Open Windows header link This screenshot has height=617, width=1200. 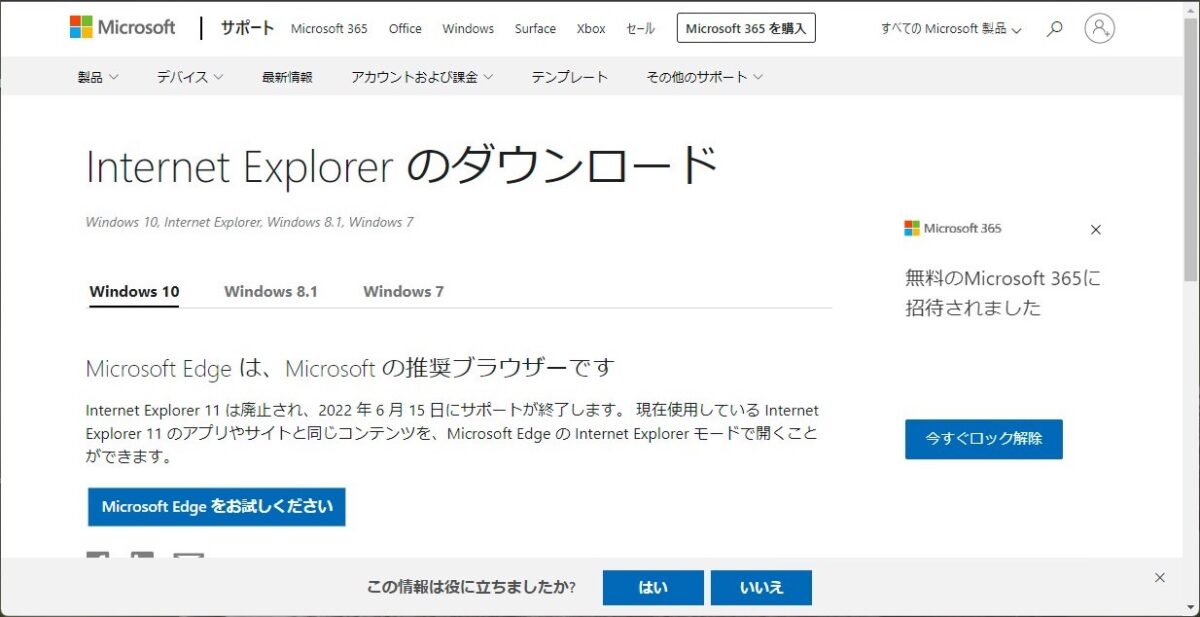[x=468, y=29]
